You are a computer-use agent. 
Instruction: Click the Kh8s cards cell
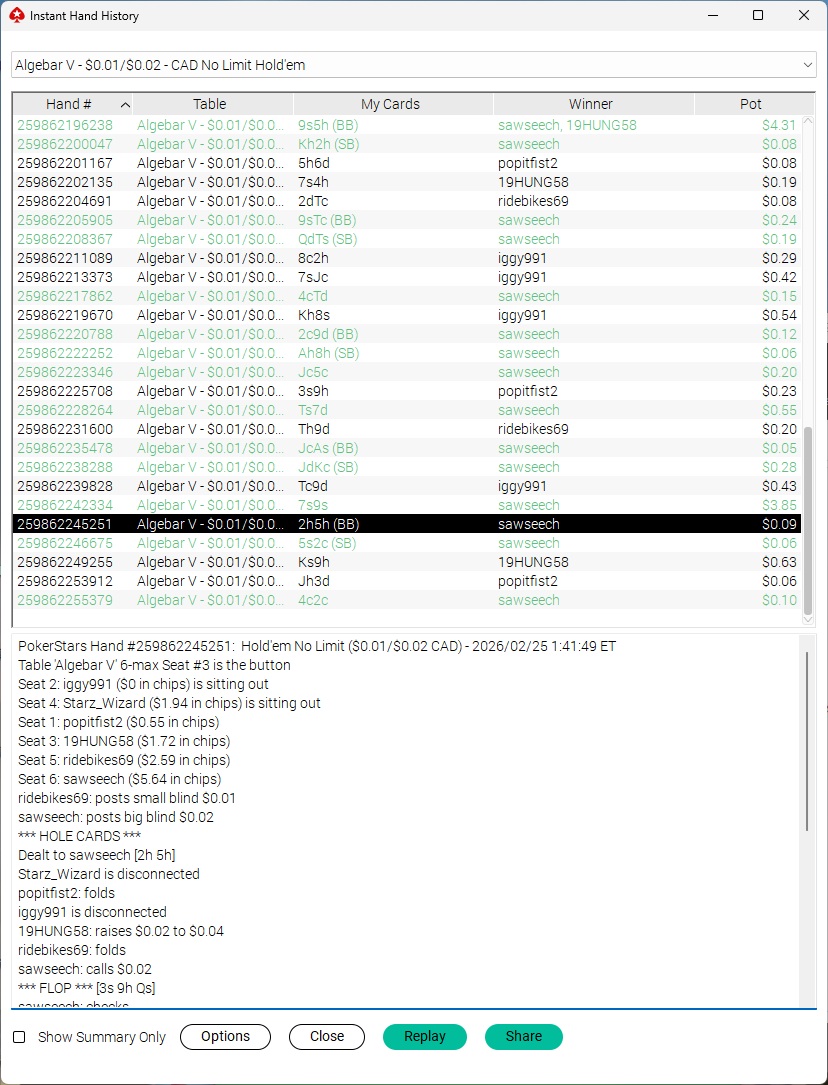(314, 316)
